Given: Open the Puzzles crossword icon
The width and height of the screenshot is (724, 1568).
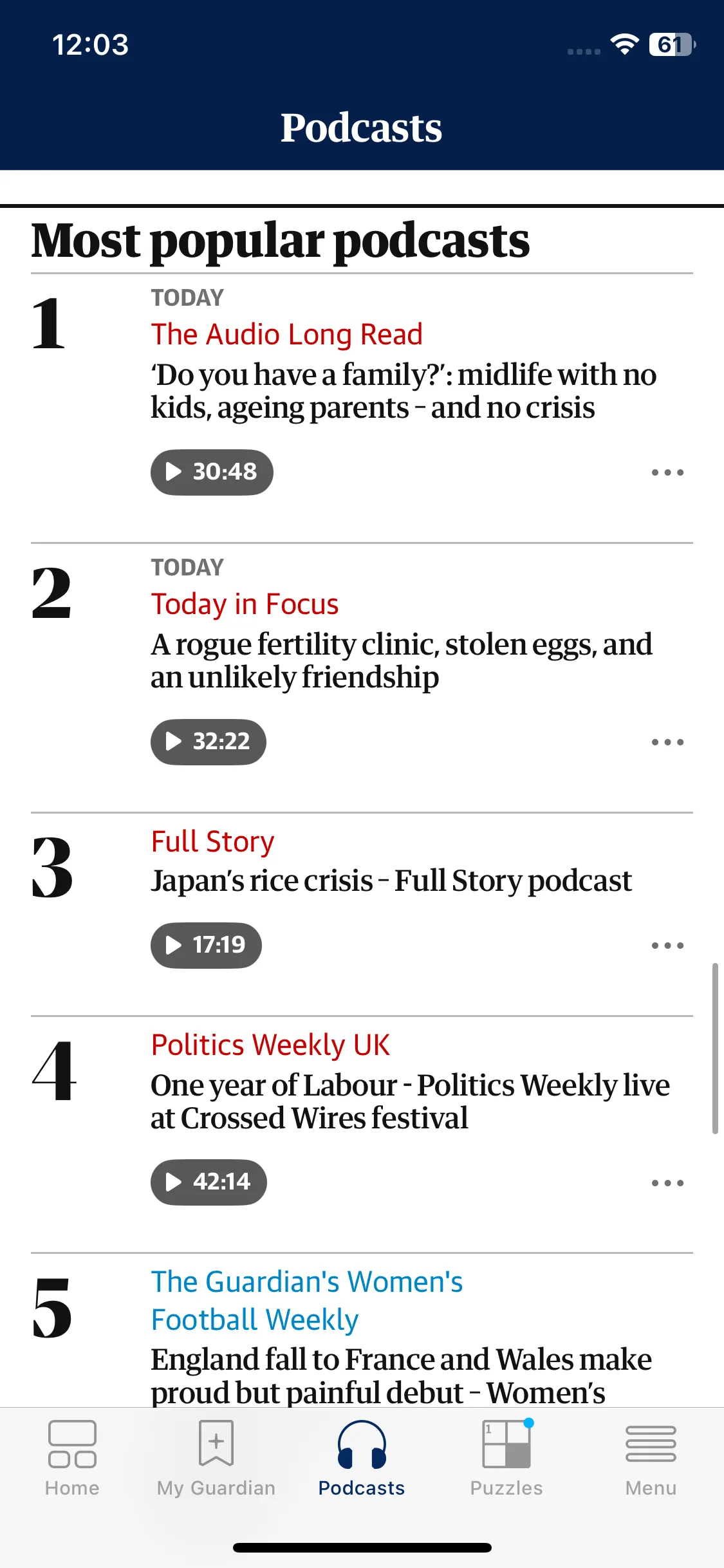Looking at the screenshot, I should click(x=508, y=1443).
